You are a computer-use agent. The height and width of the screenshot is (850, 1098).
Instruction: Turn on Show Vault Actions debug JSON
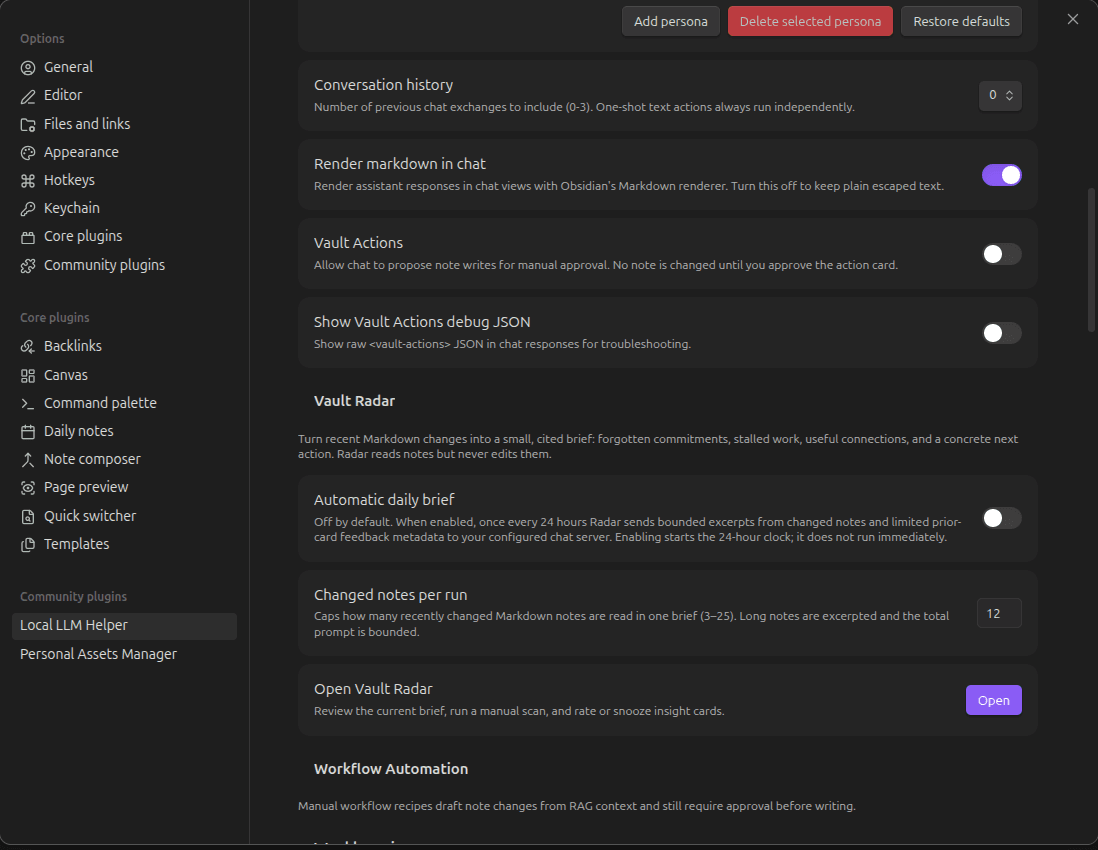pos(1001,333)
